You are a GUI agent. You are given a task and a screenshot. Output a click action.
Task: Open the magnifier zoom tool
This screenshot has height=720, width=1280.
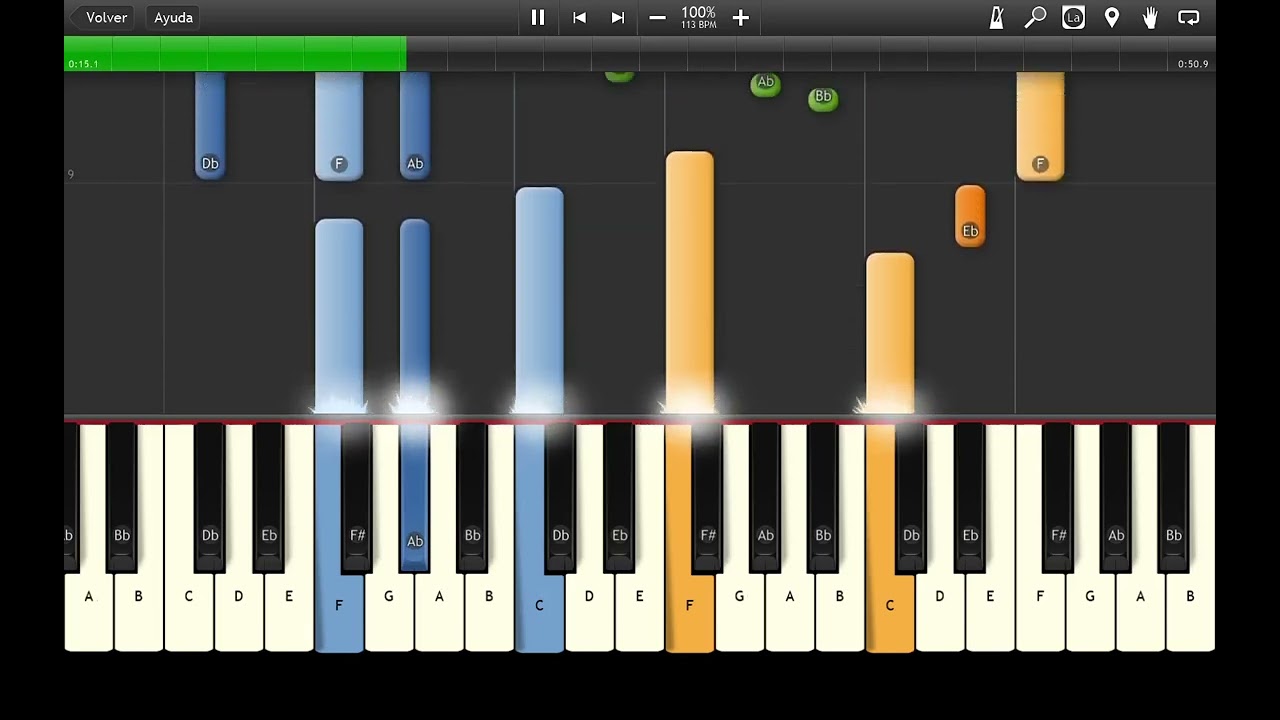click(x=1035, y=17)
